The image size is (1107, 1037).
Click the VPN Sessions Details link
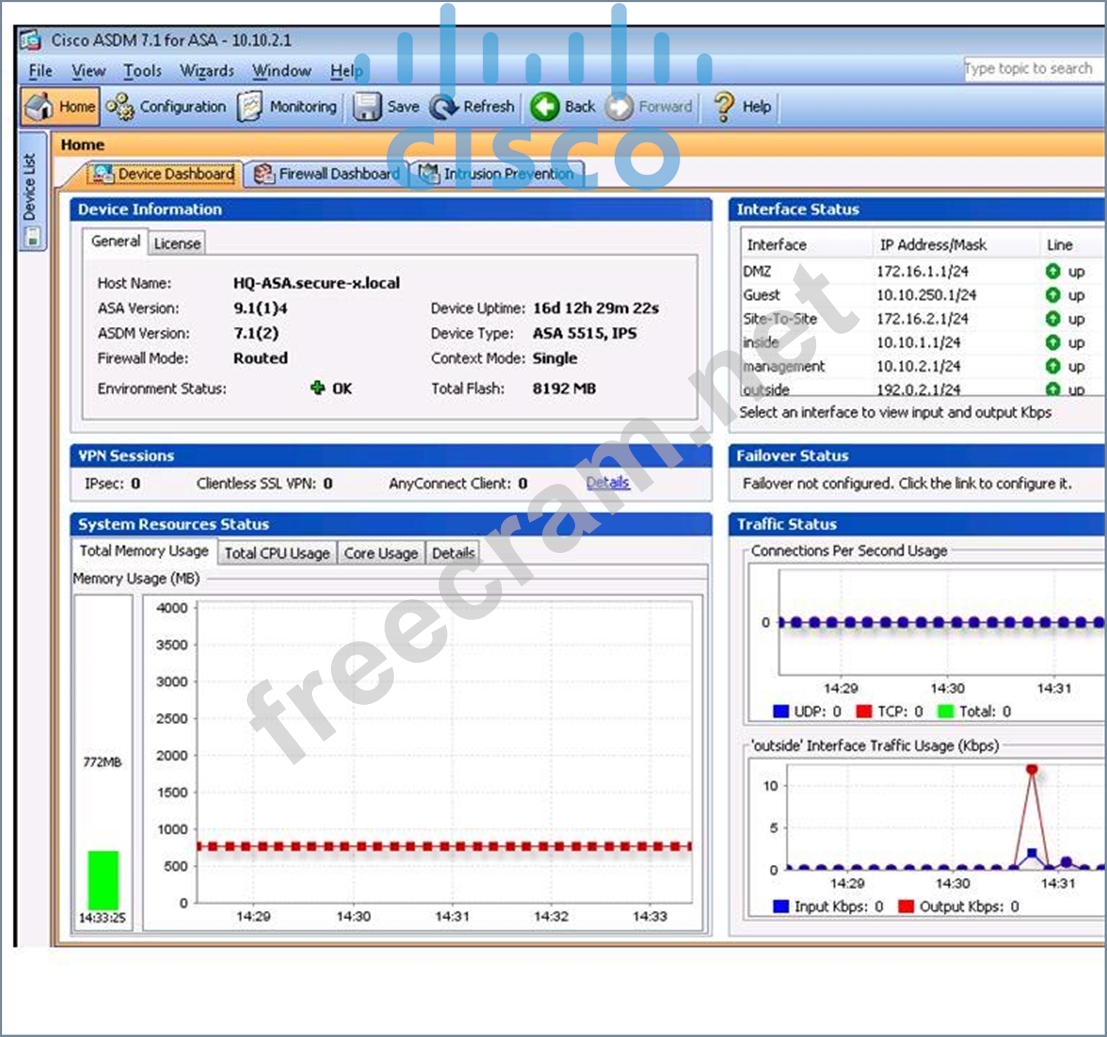click(607, 483)
